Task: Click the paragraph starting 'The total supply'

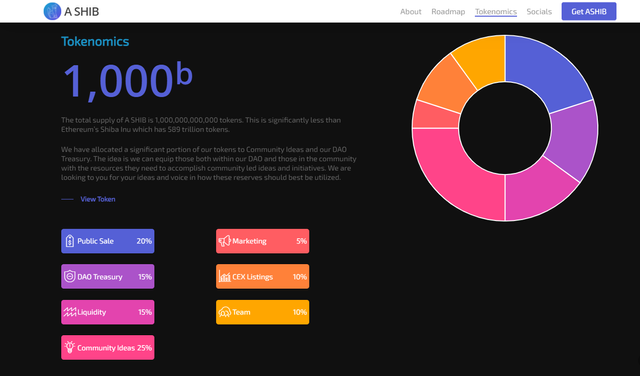Action: tap(201, 125)
